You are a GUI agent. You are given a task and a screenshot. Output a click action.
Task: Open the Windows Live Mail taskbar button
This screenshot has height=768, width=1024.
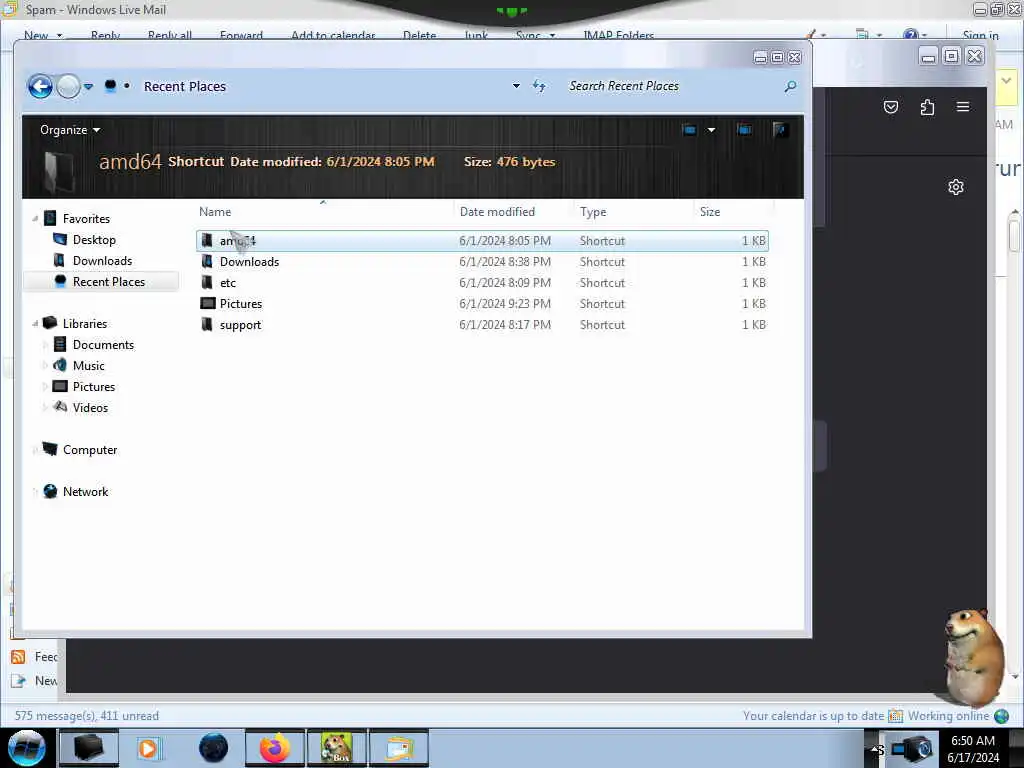coord(399,748)
